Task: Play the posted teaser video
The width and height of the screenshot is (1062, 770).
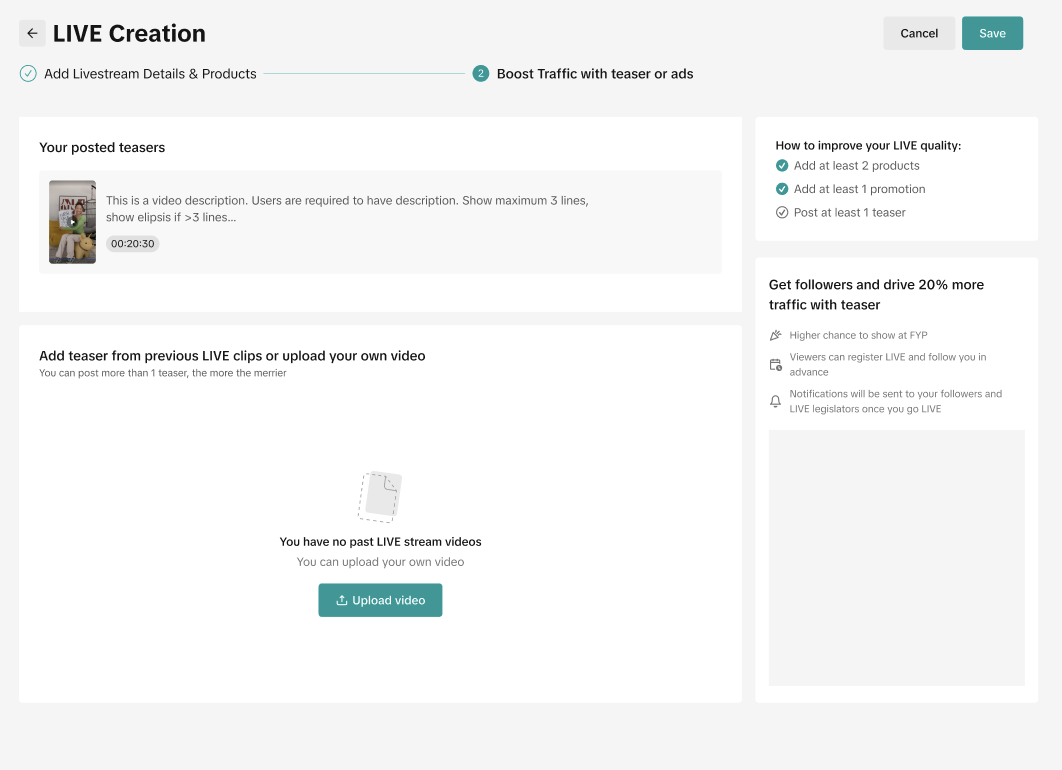Action: 72,222
